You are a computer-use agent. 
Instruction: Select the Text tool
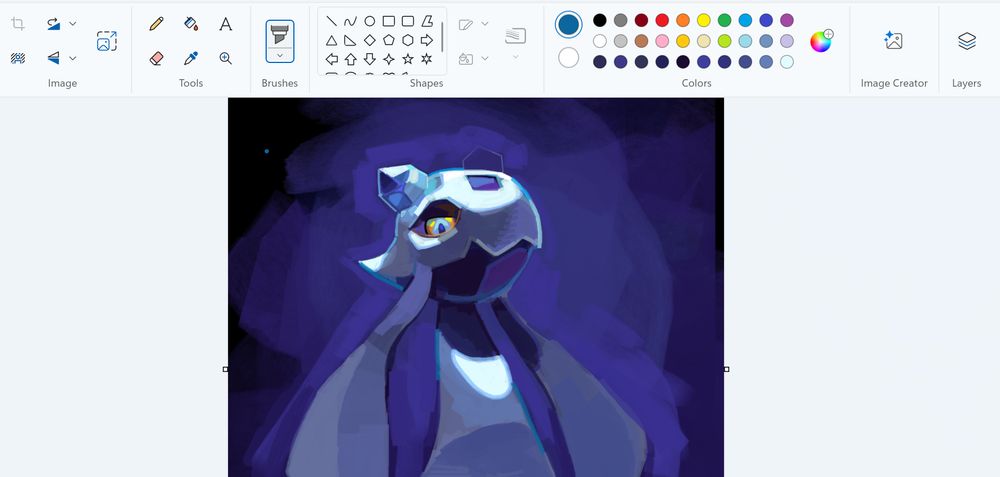pyautogui.click(x=225, y=24)
